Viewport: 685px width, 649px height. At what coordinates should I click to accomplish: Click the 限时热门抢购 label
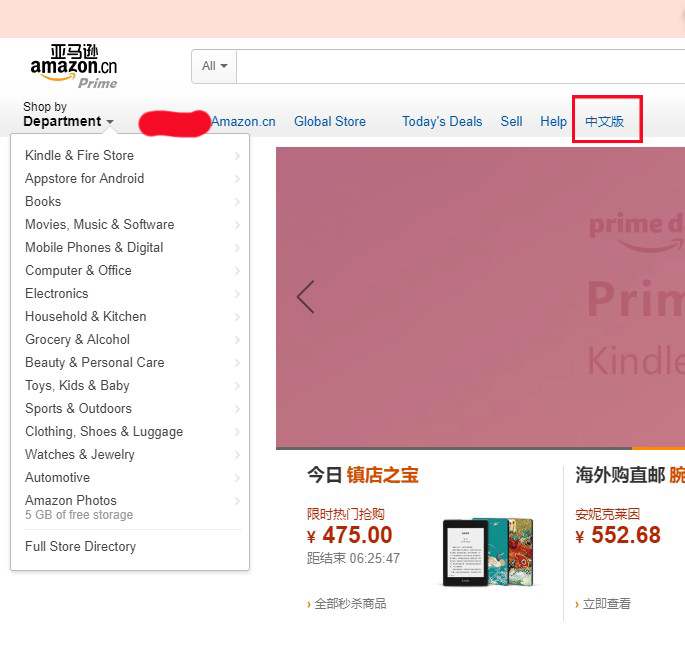point(346,514)
